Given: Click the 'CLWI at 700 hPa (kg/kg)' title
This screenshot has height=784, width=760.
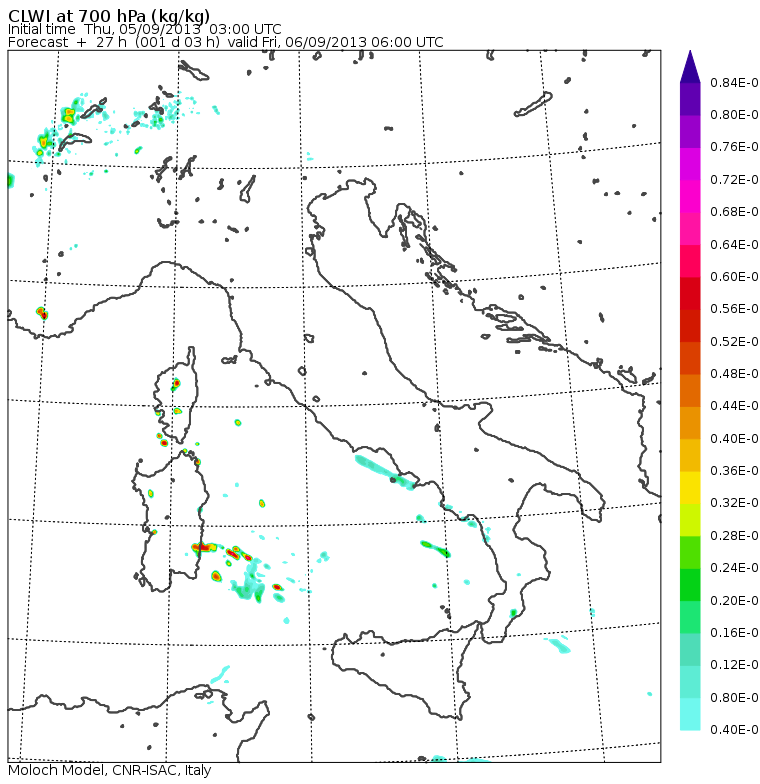Looking at the screenshot, I should pyautogui.click(x=109, y=14).
